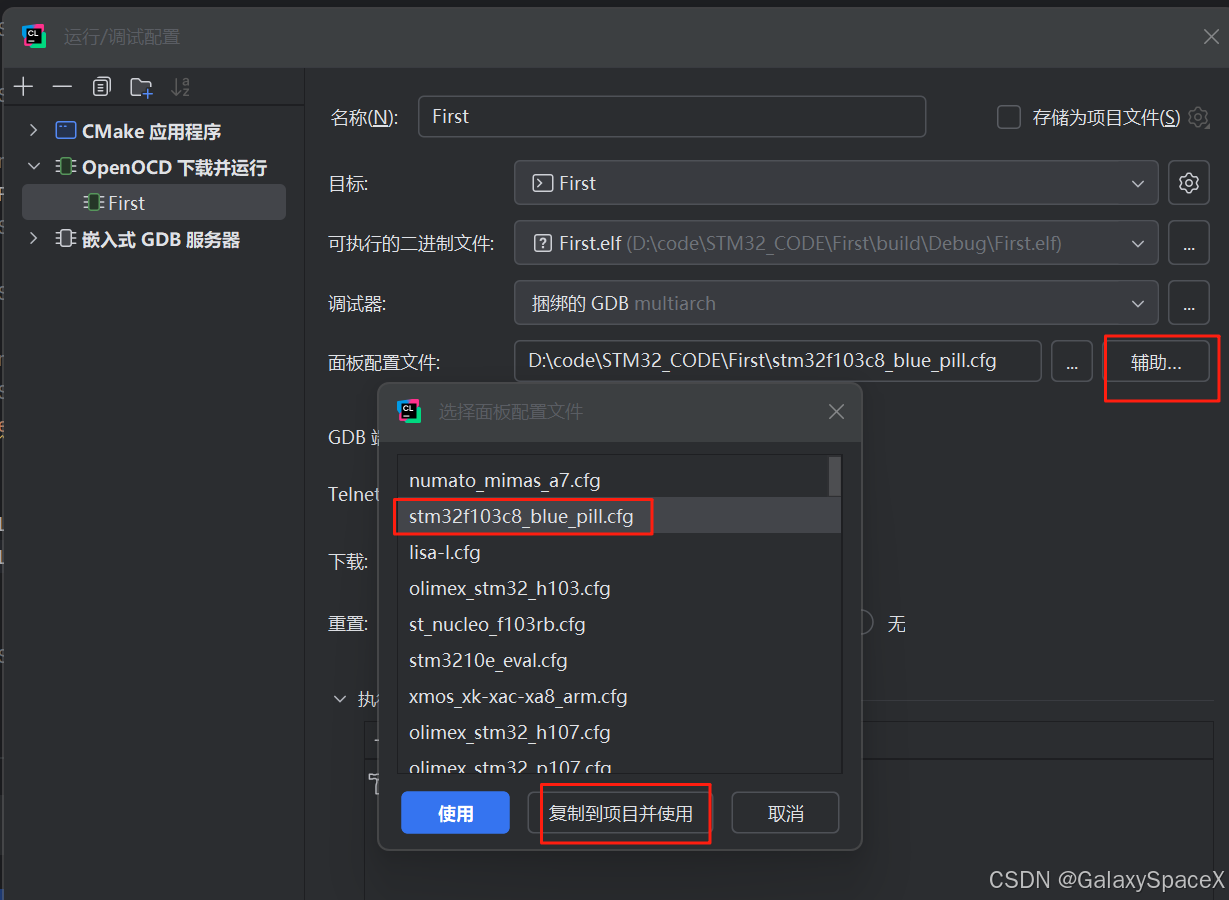Click the 嵌入式 GDB 服务器 chip icon

(x=65, y=239)
